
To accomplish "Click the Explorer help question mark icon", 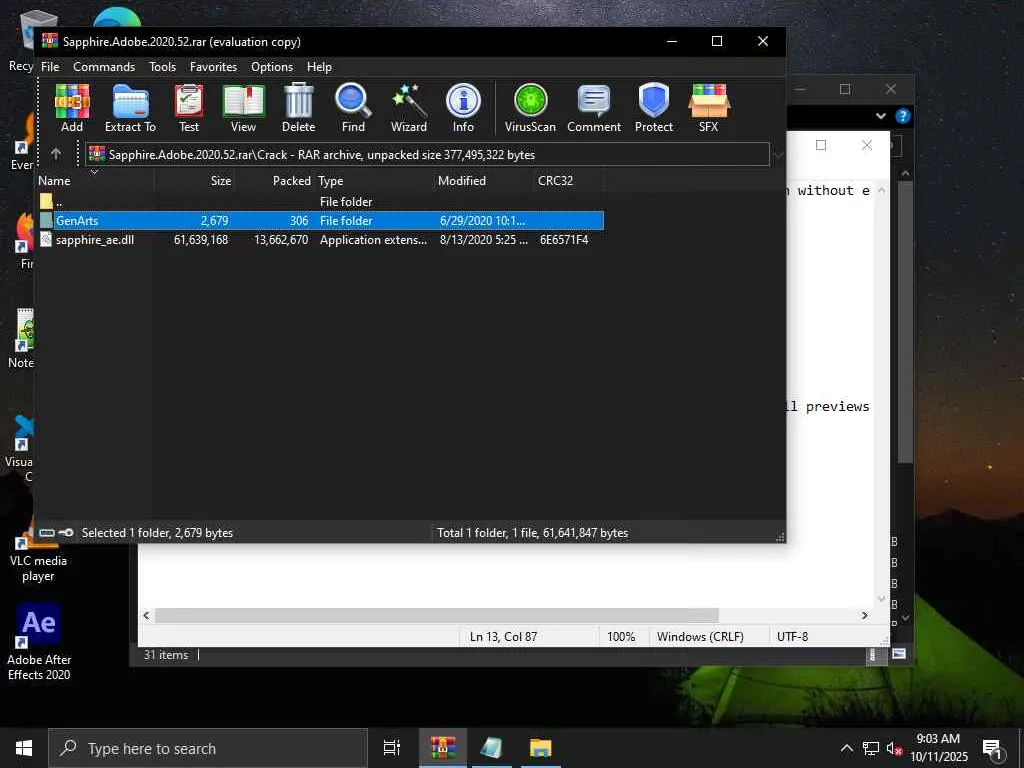I will 903,116.
